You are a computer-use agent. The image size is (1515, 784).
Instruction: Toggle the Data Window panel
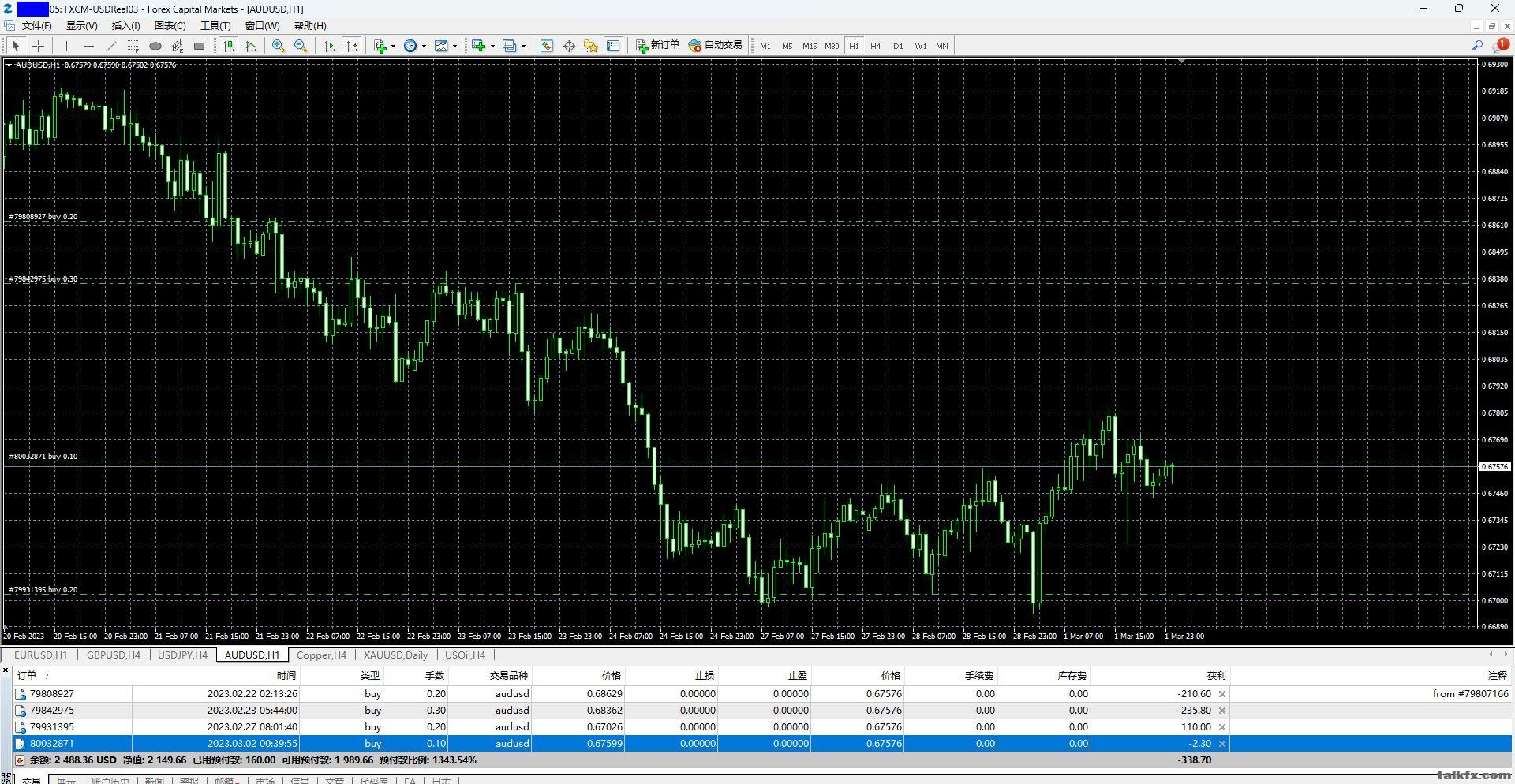pyautogui.click(x=569, y=46)
